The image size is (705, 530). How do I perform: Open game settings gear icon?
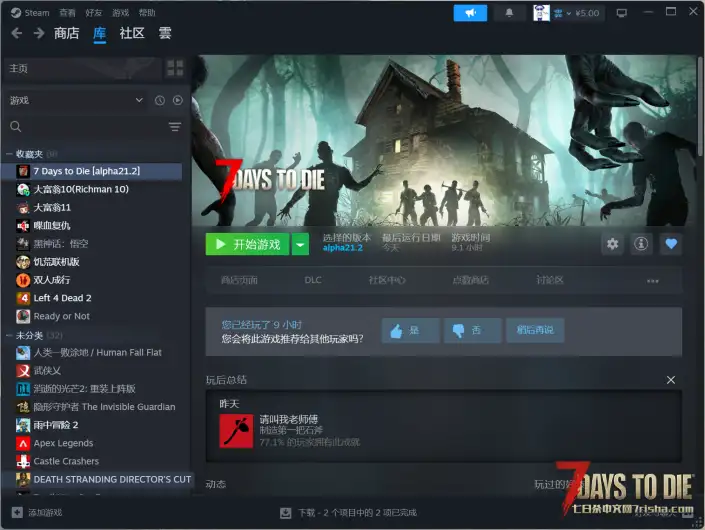pyautogui.click(x=612, y=244)
